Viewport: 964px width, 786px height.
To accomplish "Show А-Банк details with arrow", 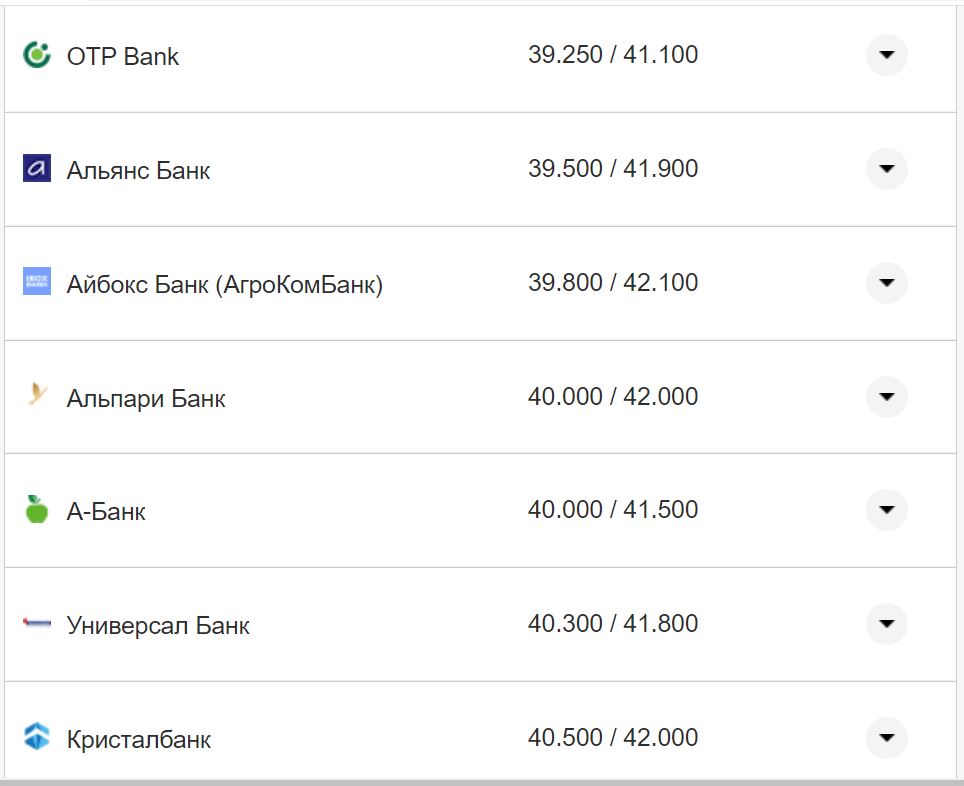I will click(x=886, y=510).
